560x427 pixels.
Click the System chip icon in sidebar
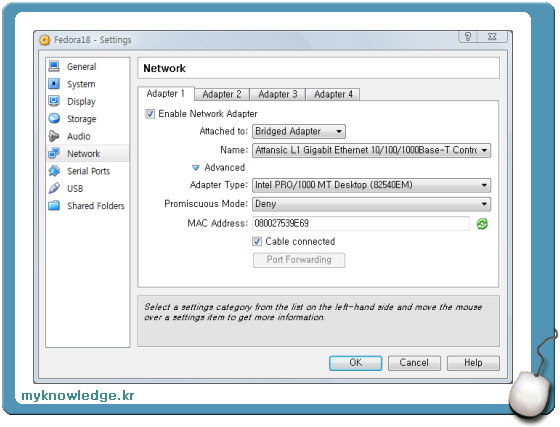click(54, 84)
